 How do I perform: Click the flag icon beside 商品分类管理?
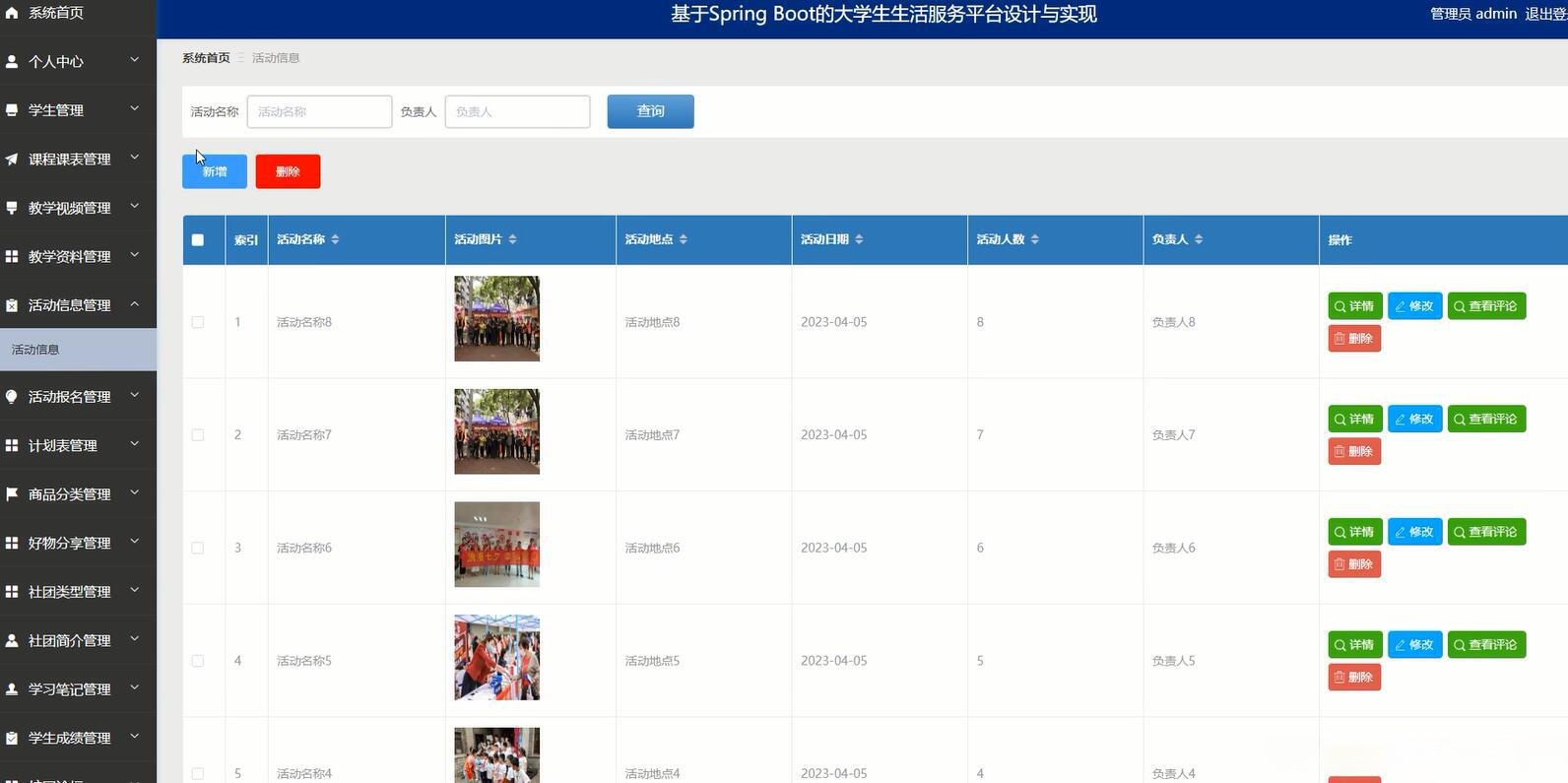12,494
